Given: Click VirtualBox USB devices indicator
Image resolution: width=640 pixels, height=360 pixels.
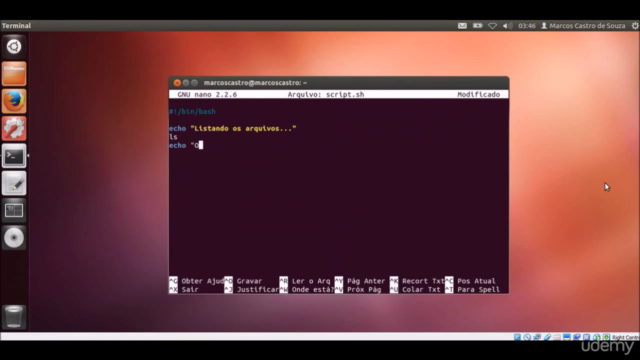Looking at the screenshot, I should point(547,337).
